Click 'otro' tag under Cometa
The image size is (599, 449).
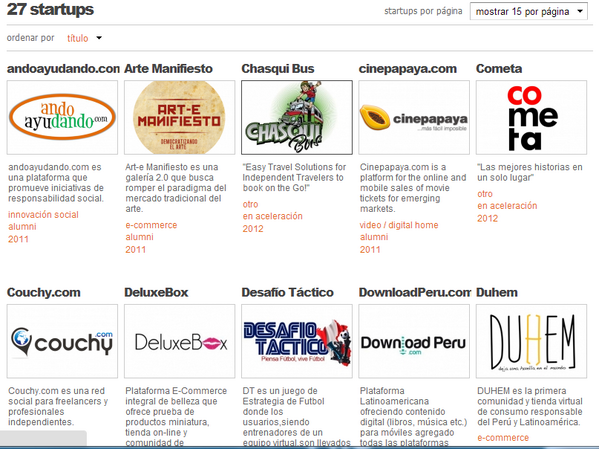pos(485,194)
